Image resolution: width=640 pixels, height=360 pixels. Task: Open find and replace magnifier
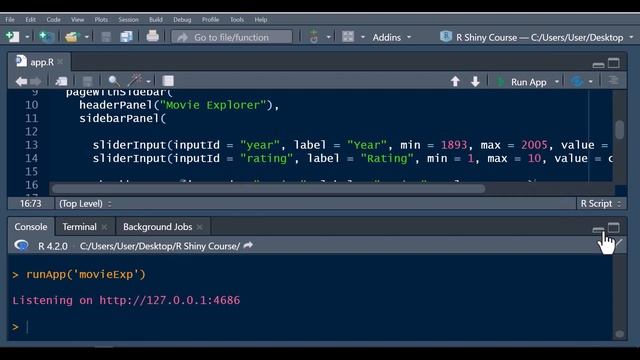click(114, 81)
